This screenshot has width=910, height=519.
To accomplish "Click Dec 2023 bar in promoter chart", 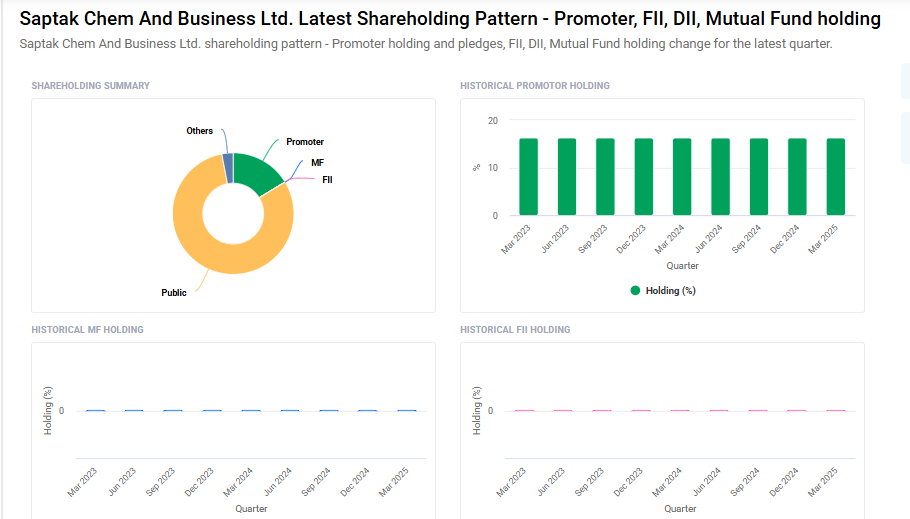I will (x=644, y=177).
